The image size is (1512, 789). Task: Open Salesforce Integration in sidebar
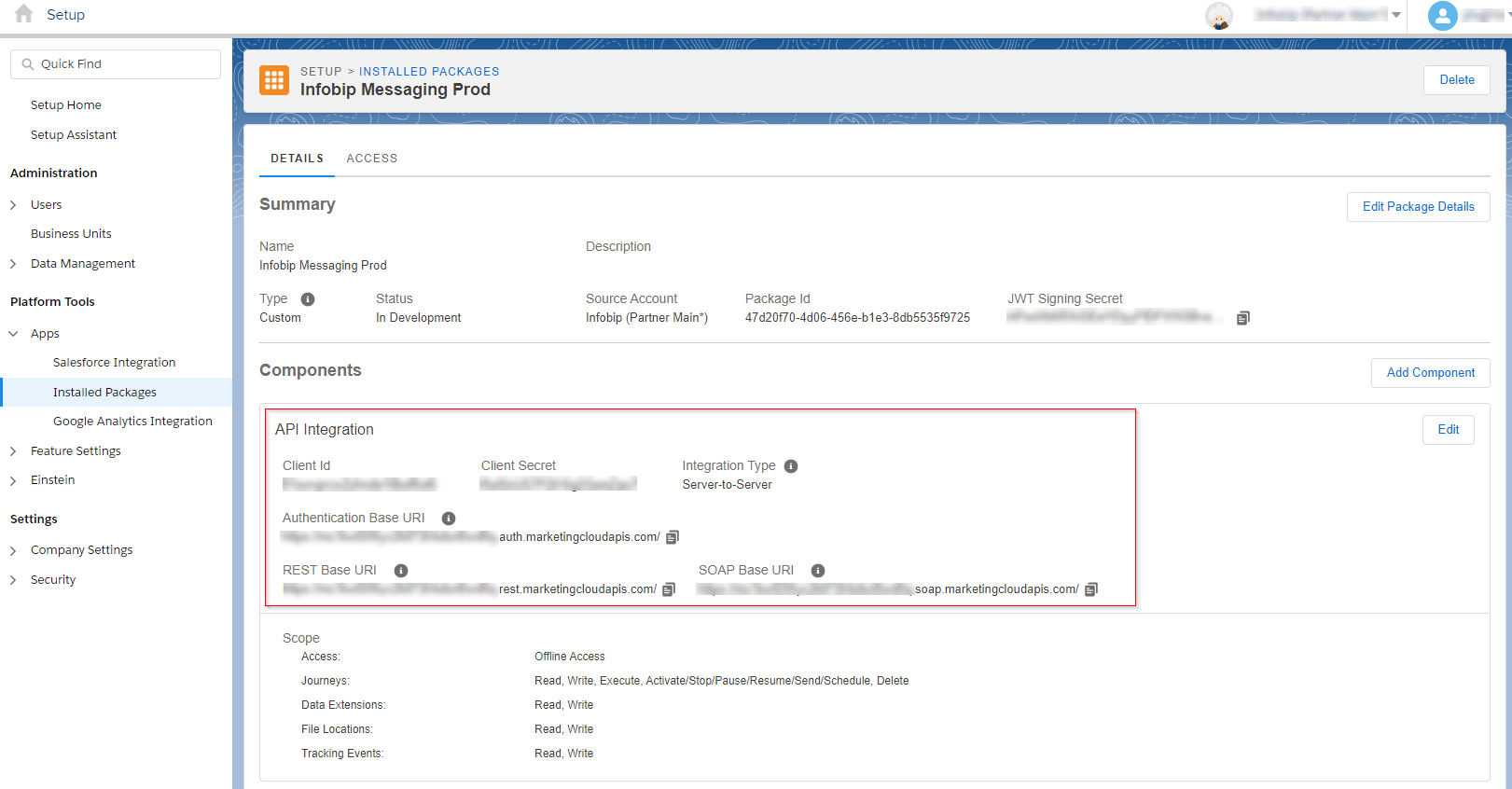[x=114, y=363]
